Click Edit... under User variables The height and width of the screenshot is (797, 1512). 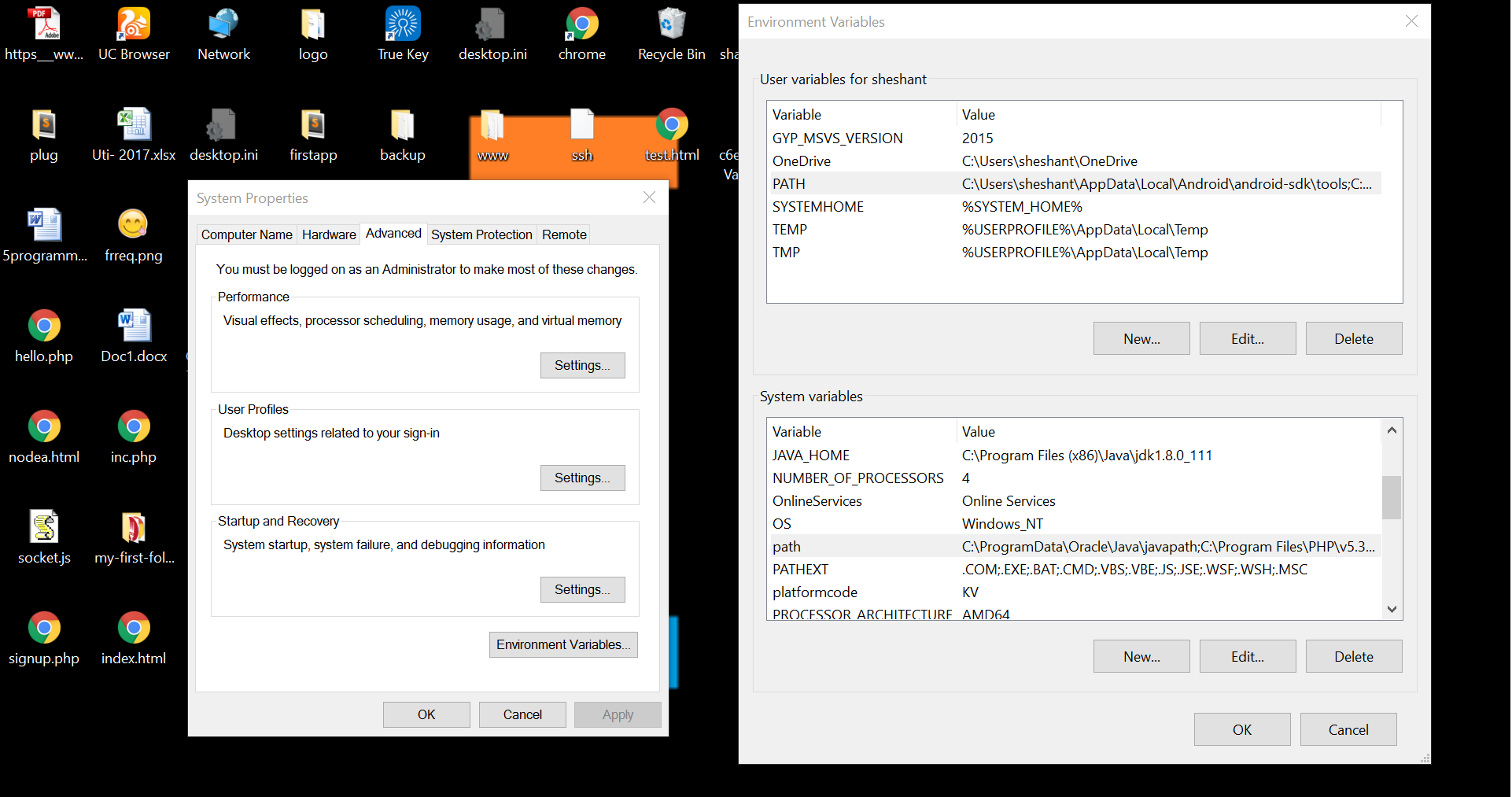coord(1248,338)
